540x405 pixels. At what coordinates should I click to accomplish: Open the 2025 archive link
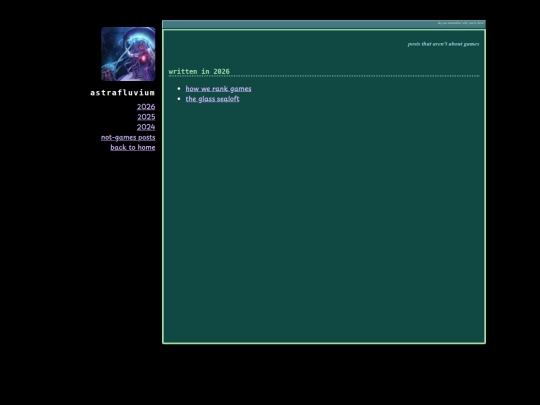pos(146,117)
